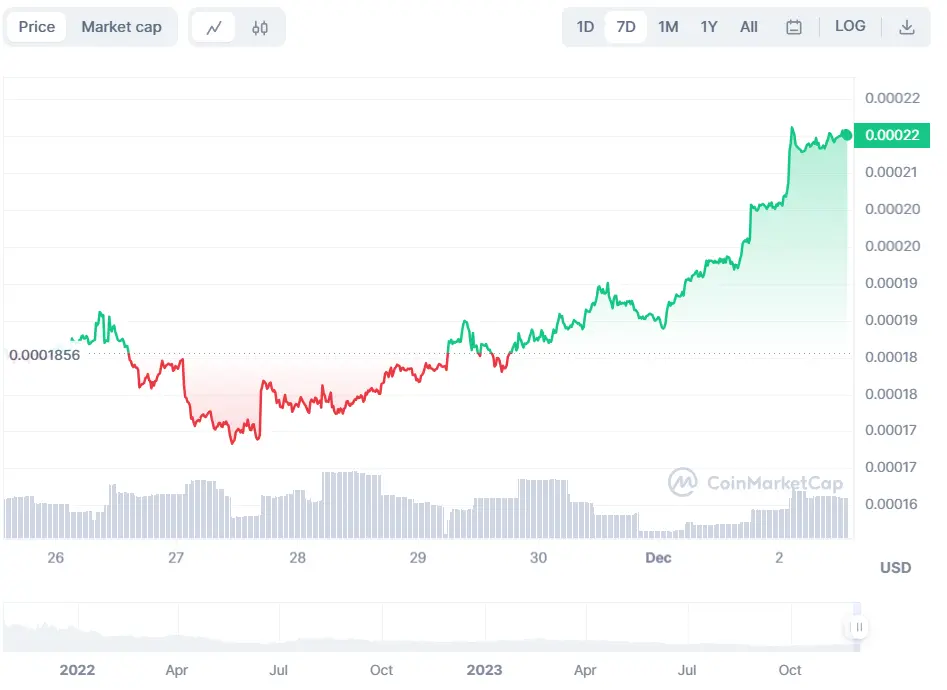Click the 2023 marker on the overview timeline

(x=484, y=670)
